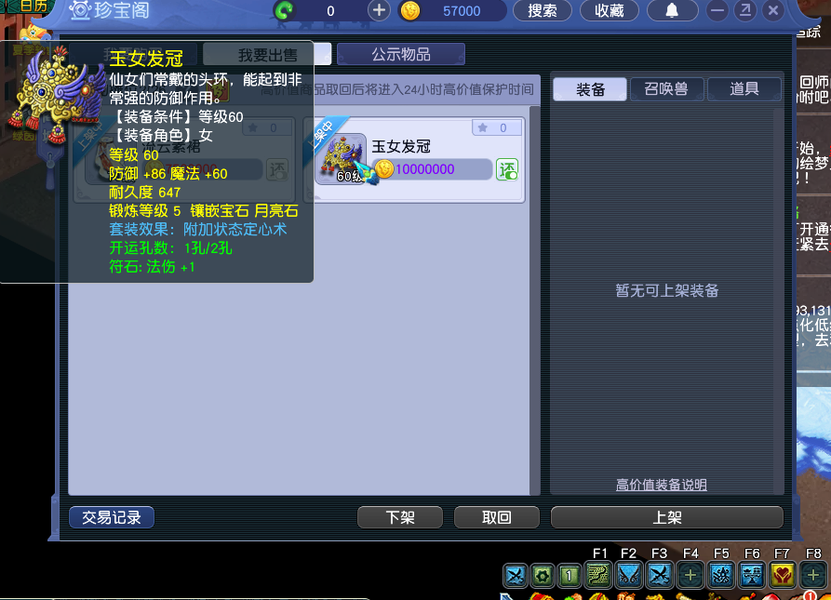The width and height of the screenshot is (831, 600).
Task: Pop out the 珍宝阁 window
Action: 745,11
